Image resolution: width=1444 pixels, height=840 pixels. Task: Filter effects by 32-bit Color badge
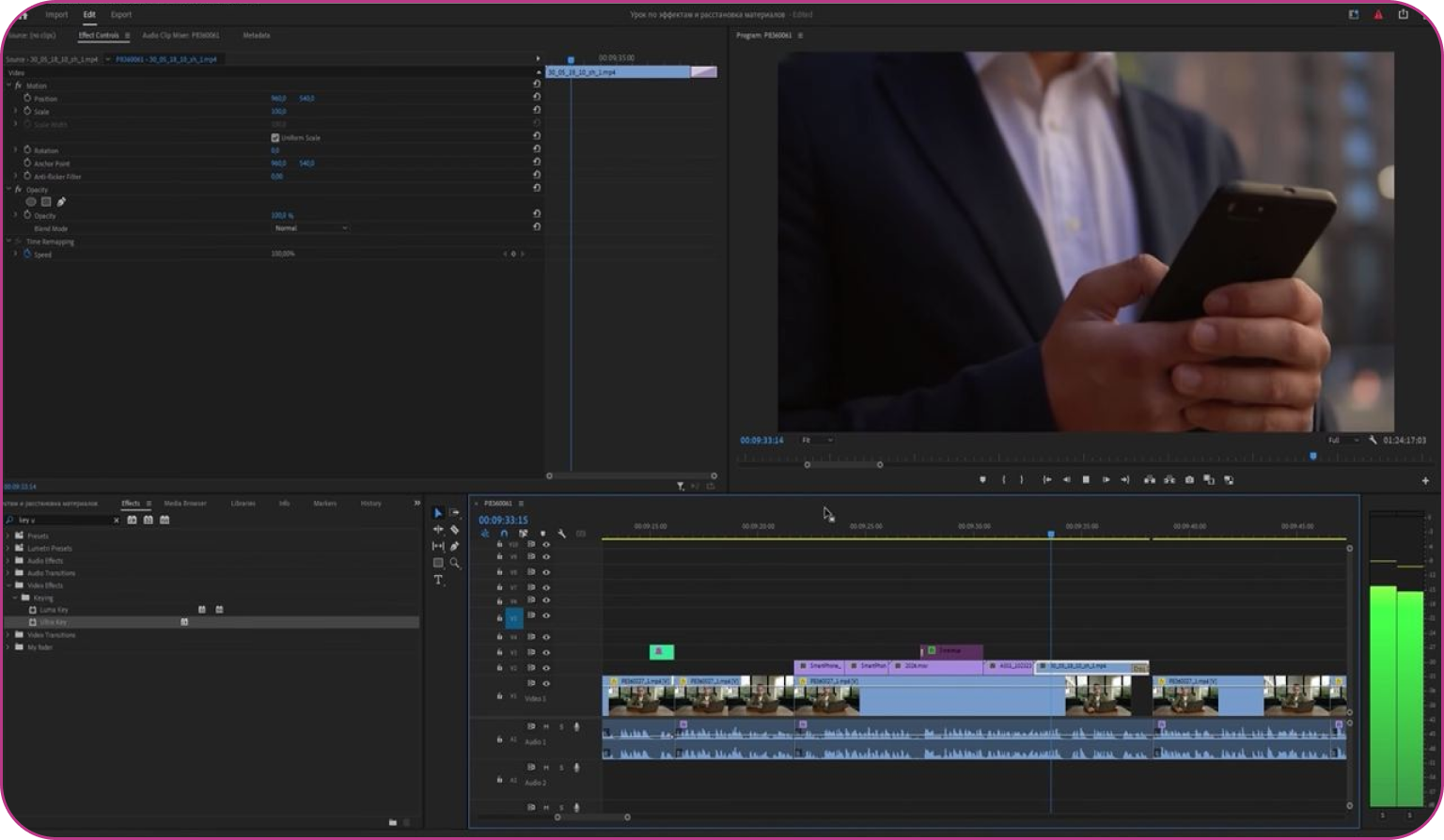[149, 520]
